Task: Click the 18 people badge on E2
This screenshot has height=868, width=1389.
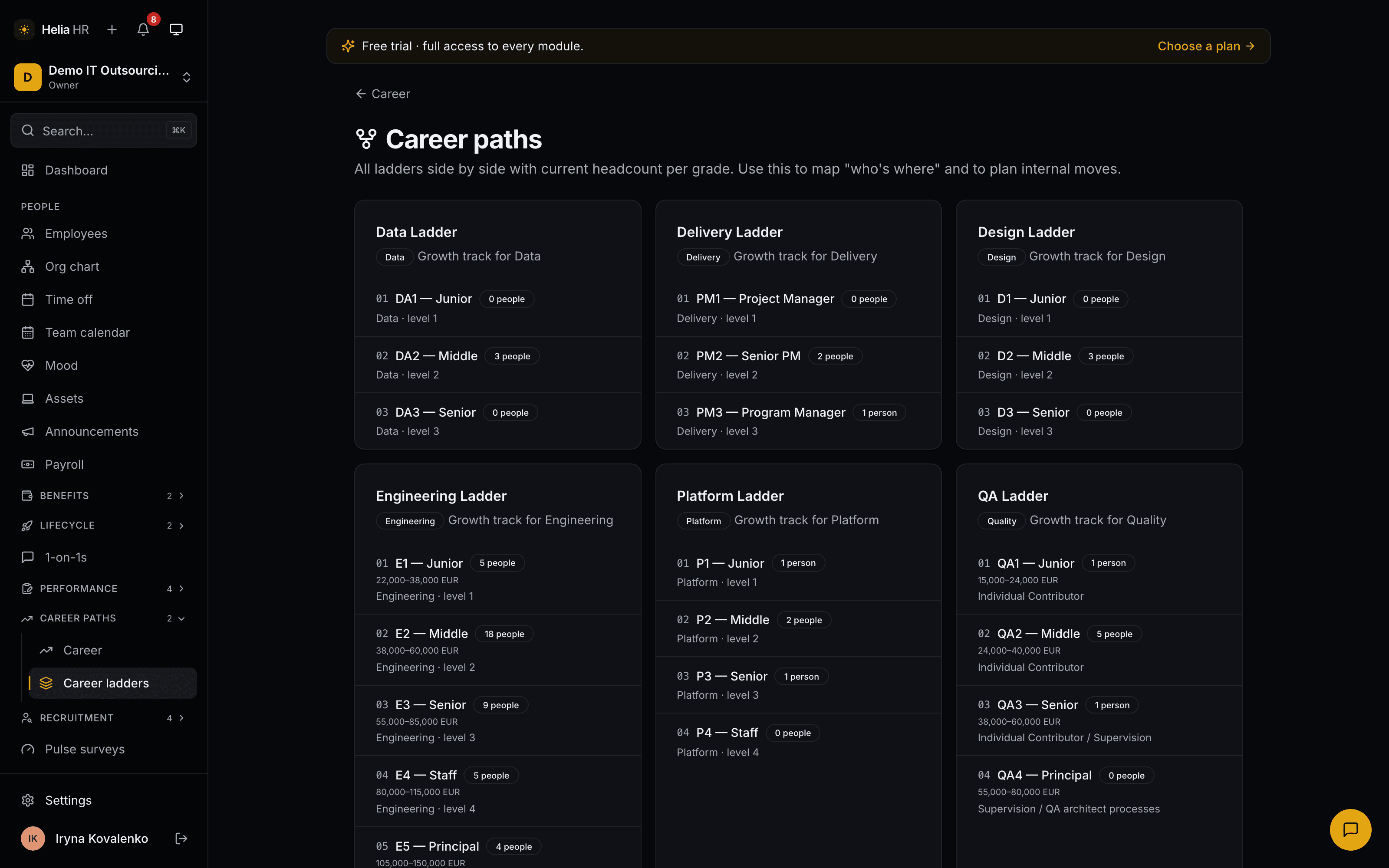Action: [504, 634]
